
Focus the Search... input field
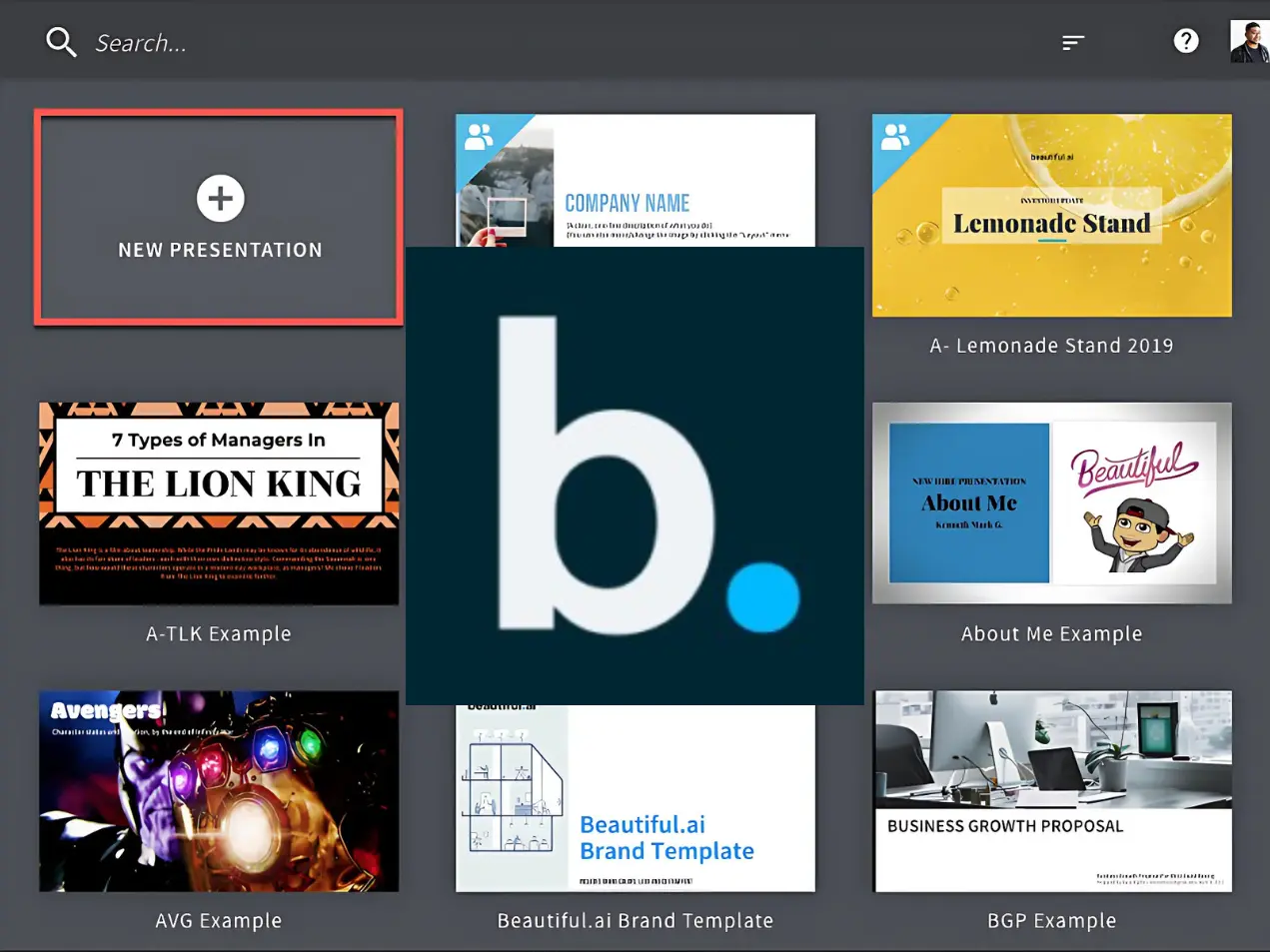[141, 43]
